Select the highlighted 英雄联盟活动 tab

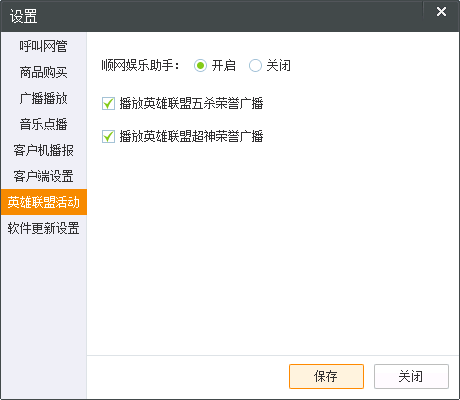tap(43, 202)
